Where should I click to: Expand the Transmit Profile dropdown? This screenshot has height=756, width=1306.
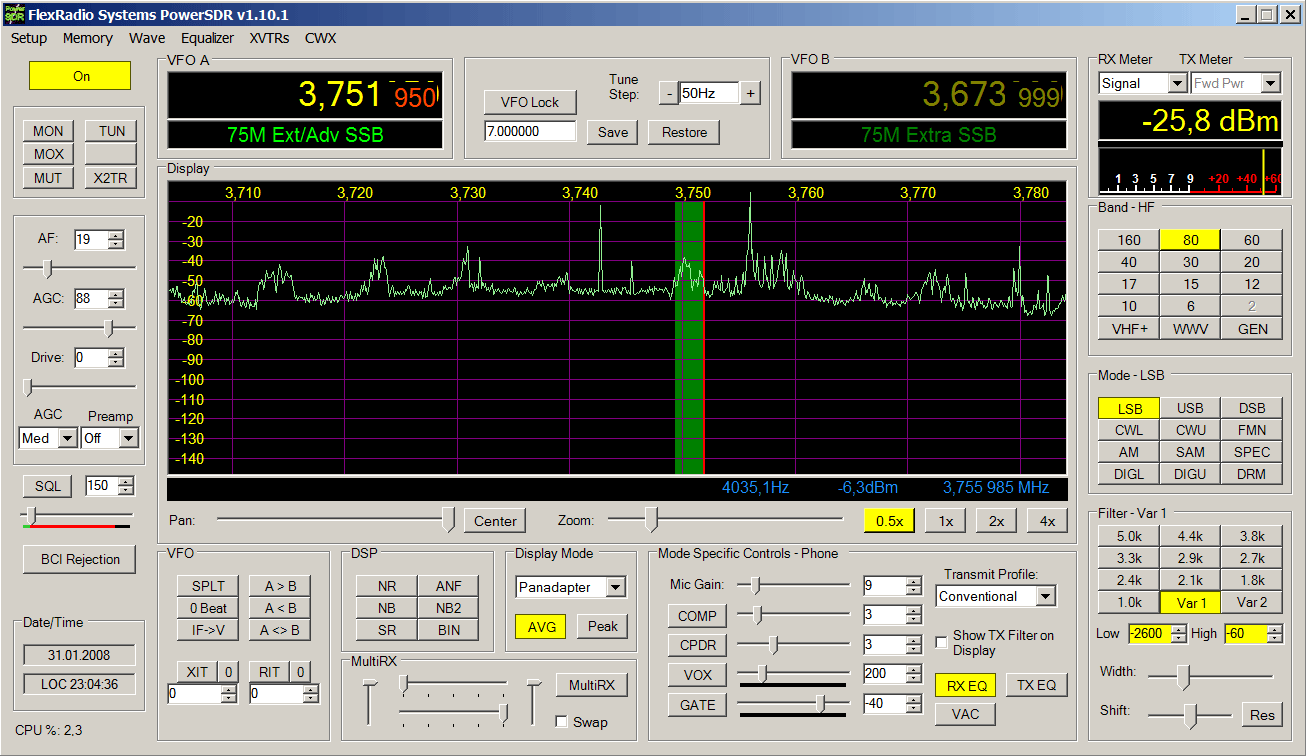[1045, 597]
